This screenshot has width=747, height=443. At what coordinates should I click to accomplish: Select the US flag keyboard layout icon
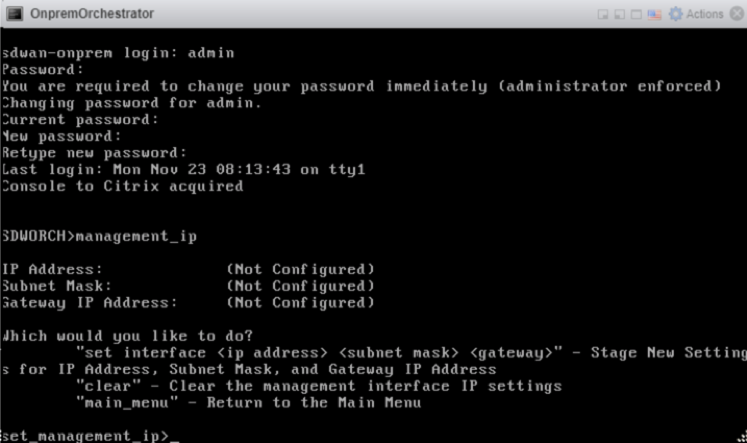(654, 14)
